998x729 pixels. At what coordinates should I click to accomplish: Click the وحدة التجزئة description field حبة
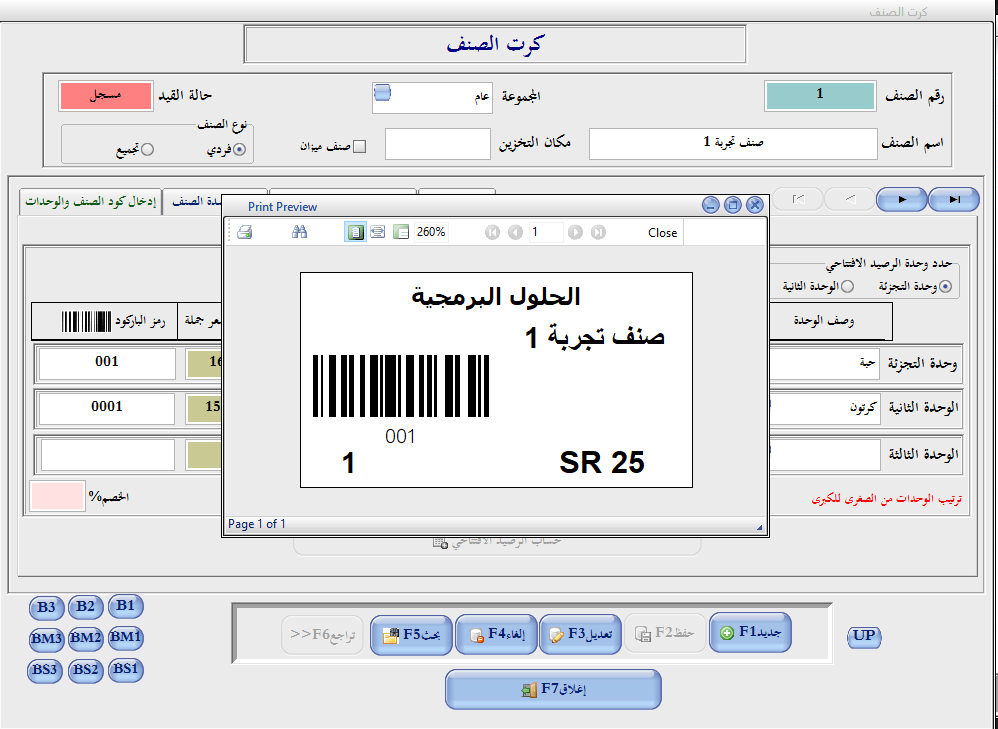click(824, 364)
